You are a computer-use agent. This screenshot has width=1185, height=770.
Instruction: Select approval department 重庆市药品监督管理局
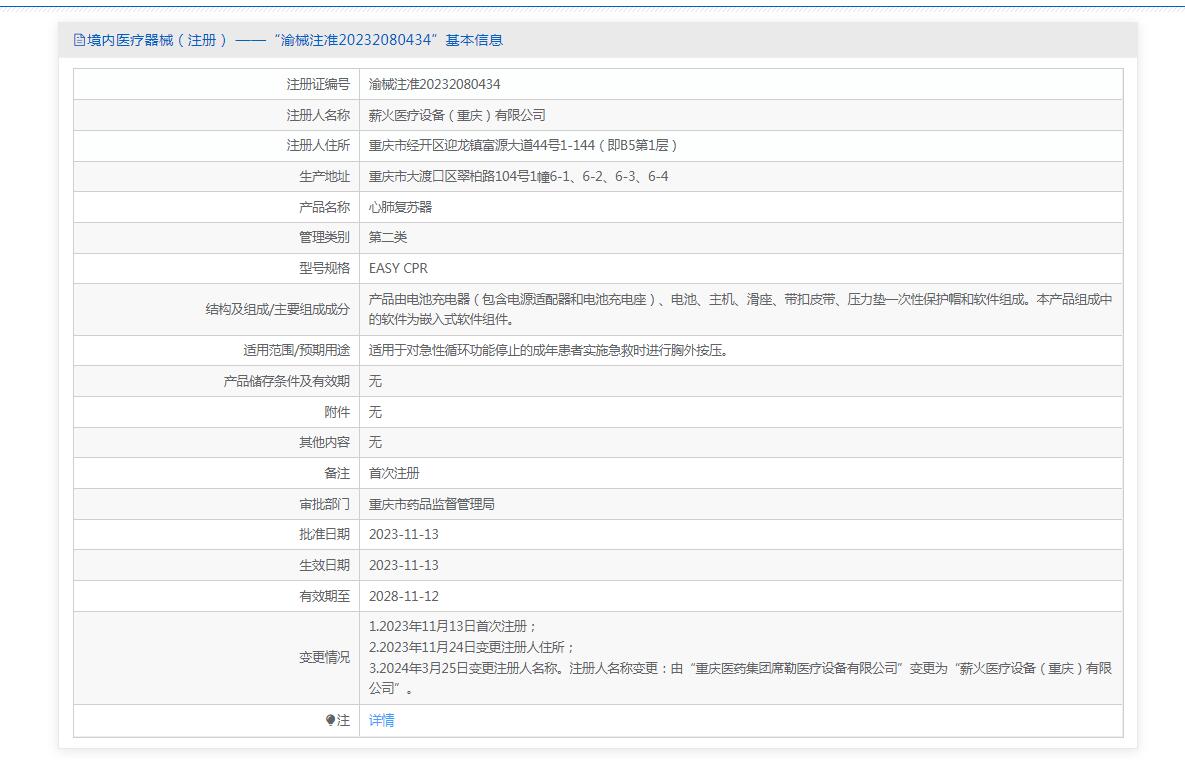coord(431,504)
